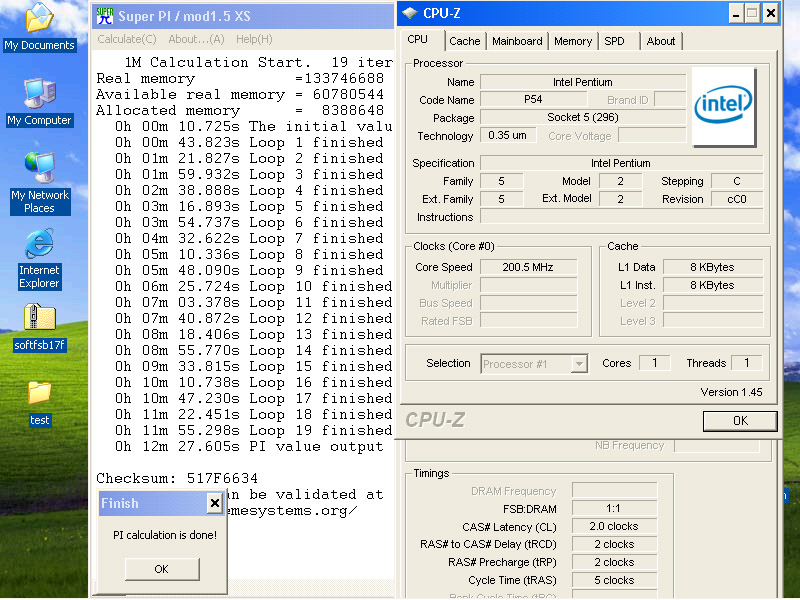This screenshot has width=800, height=600.
Task: Select the CPU tab in CPU-Z
Action: [418, 39]
